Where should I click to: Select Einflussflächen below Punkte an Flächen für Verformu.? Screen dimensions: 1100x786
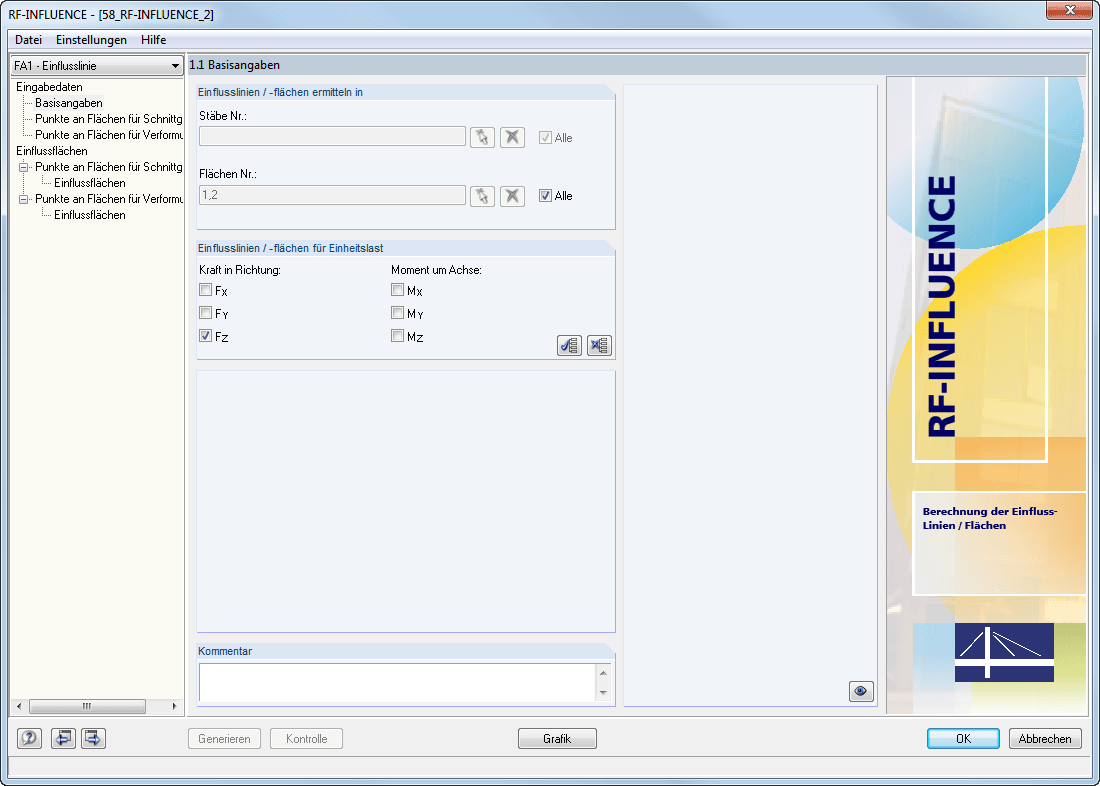point(90,215)
